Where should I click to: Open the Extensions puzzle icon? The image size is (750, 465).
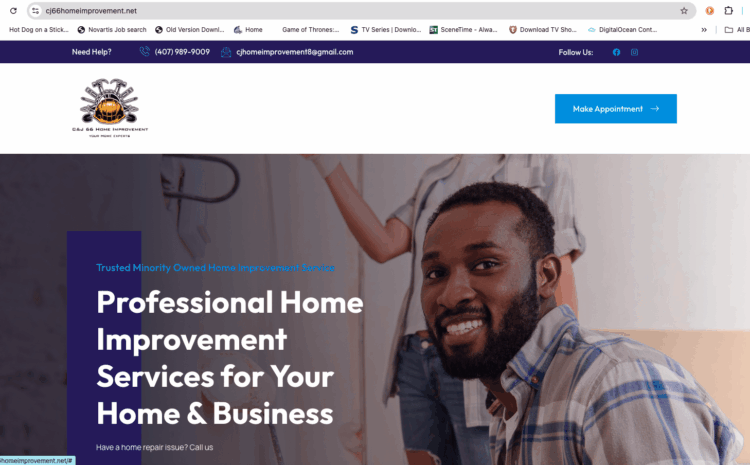pyautogui.click(x=728, y=11)
